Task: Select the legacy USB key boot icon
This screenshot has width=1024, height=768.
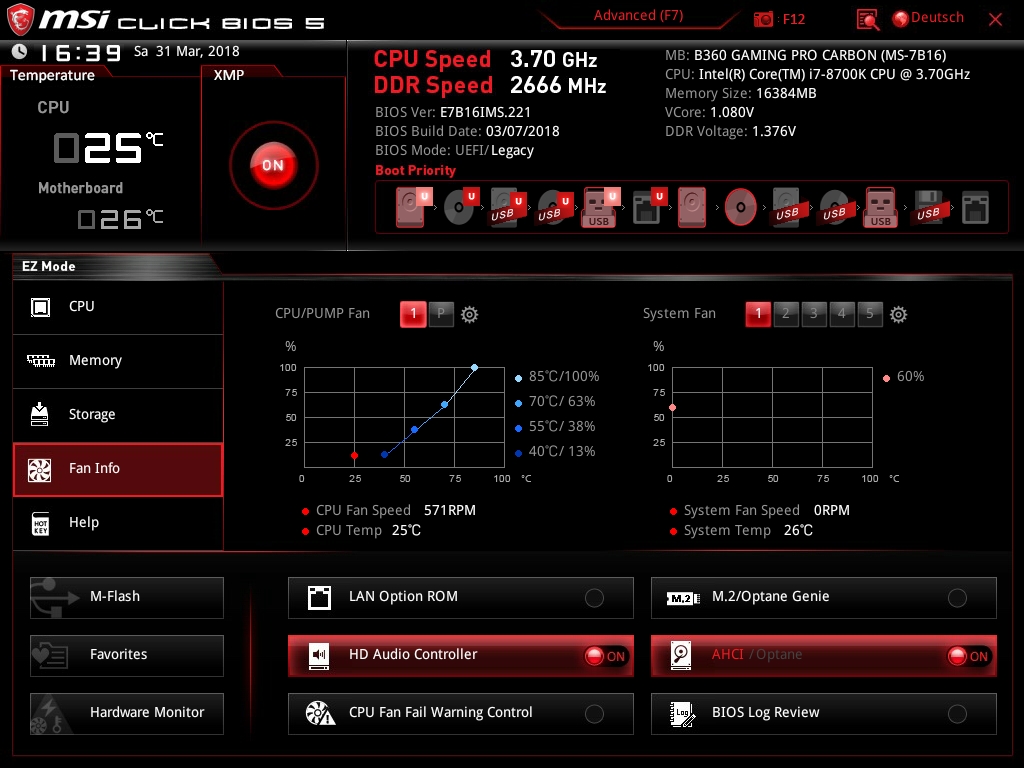Action: coord(881,207)
